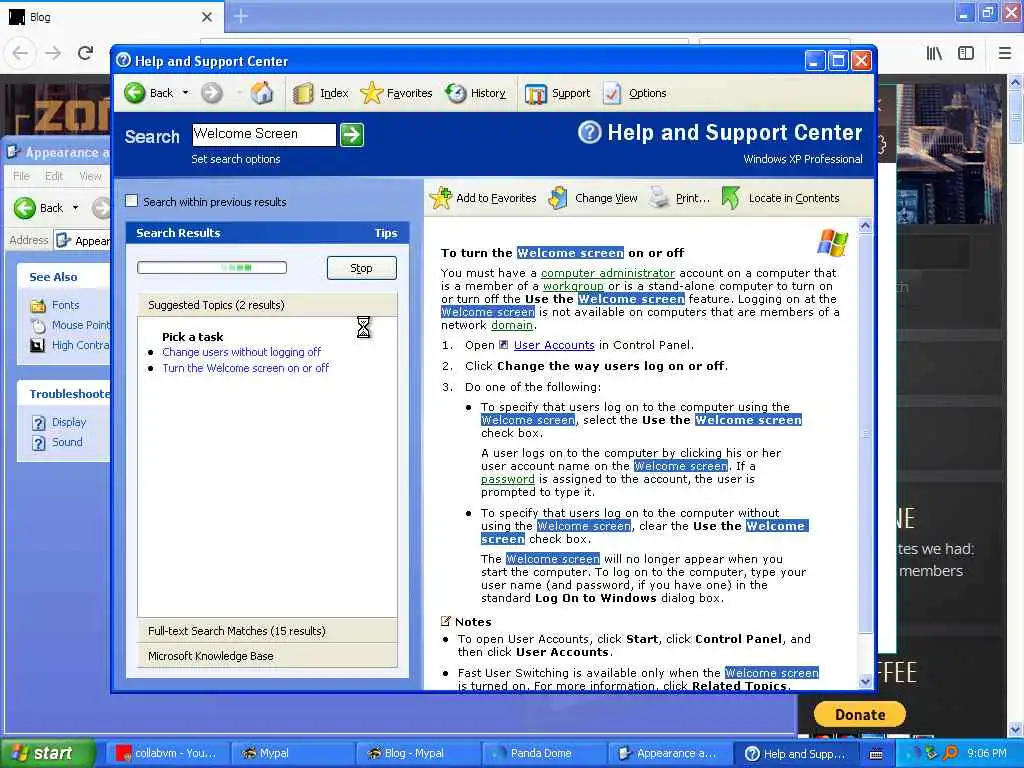1024x768 pixels.
Task: Click the taskbar clock showing 9:06 PM
Action: click(986, 753)
